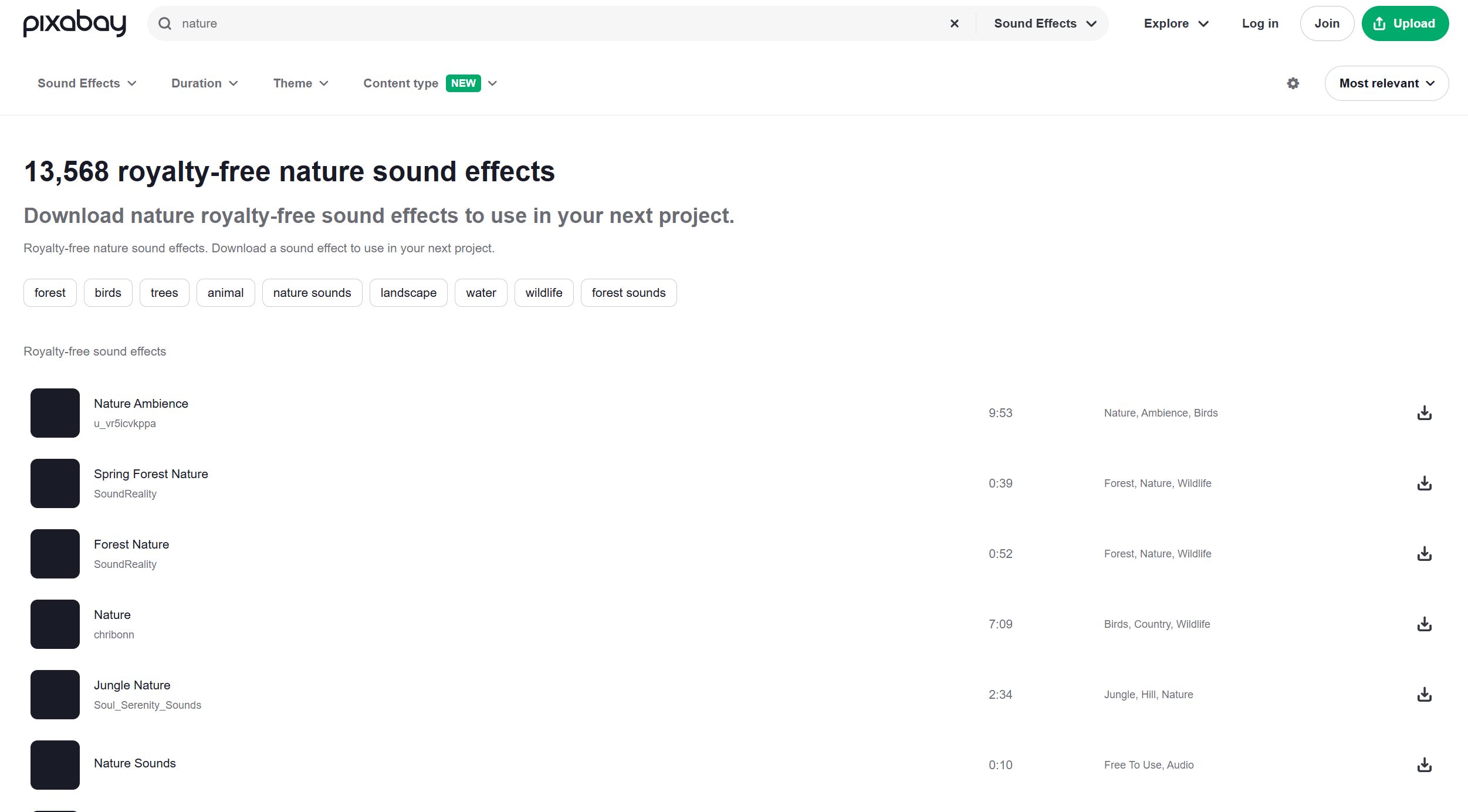
Task: Download the Forest Nature sound
Action: [x=1424, y=554]
